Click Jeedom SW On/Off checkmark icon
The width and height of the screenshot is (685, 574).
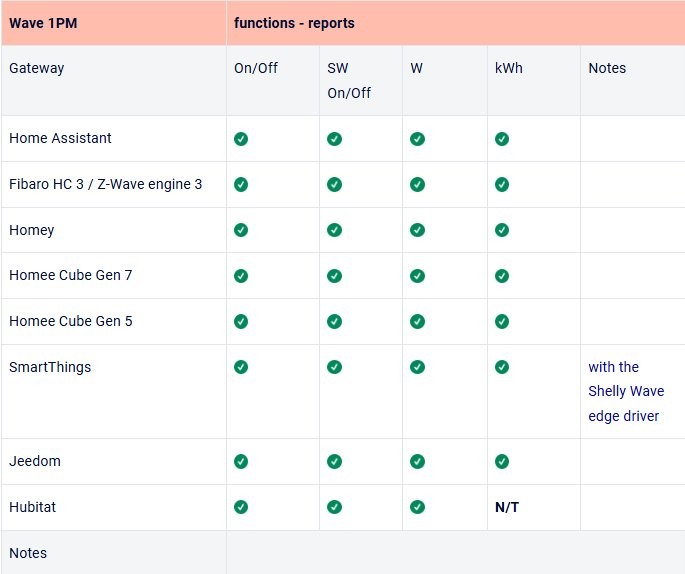pyautogui.click(x=334, y=461)
